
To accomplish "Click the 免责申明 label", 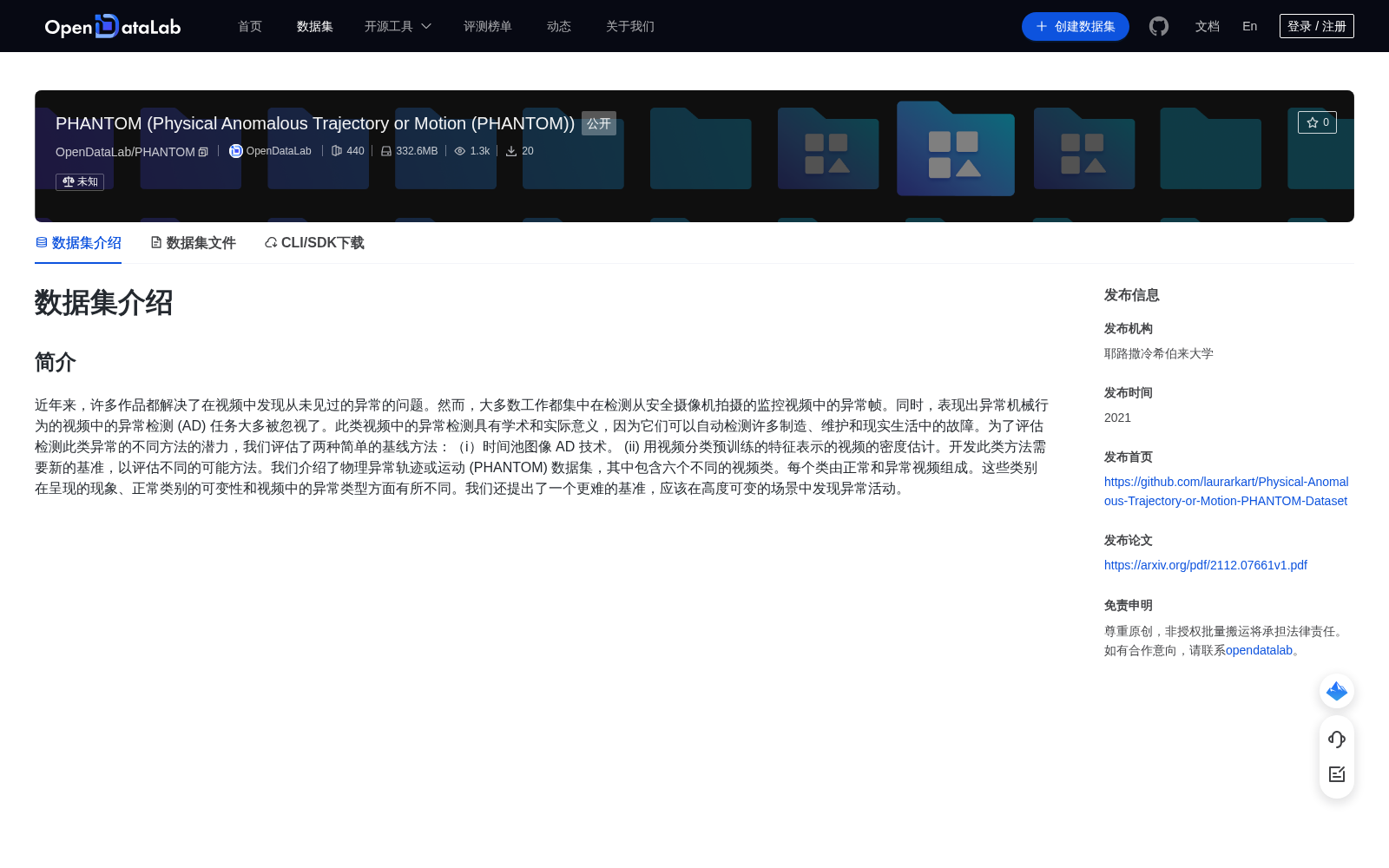I will pos(1129,605).
